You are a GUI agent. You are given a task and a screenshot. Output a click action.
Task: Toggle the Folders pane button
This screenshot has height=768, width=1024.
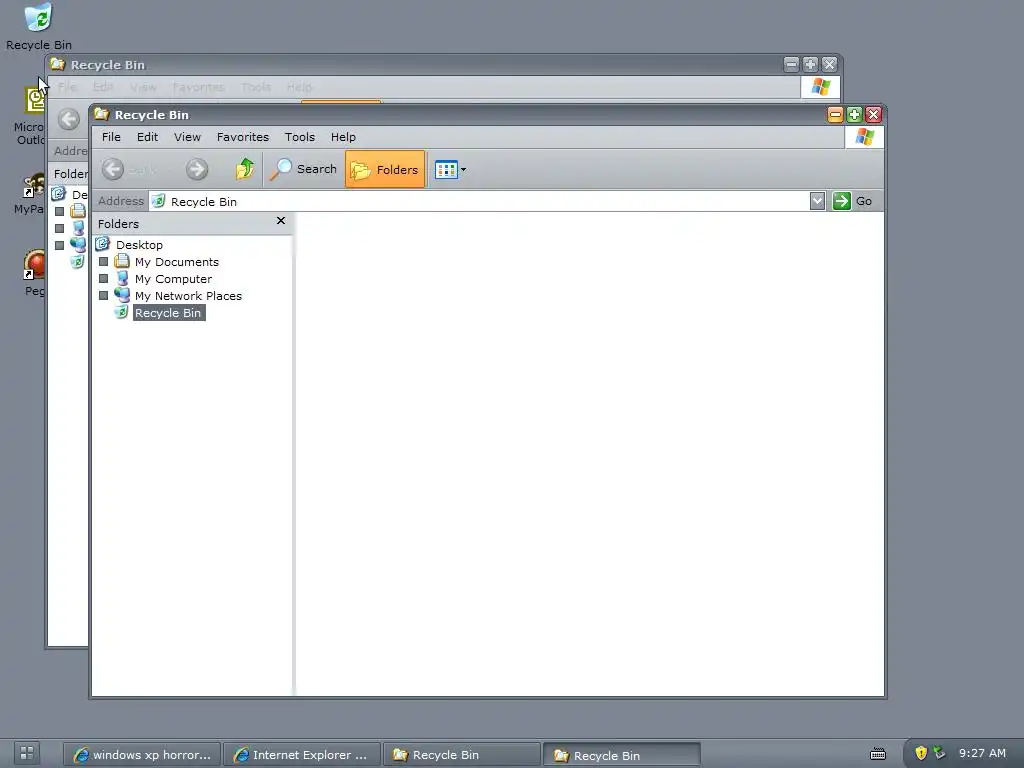click(x=385, y=169)
